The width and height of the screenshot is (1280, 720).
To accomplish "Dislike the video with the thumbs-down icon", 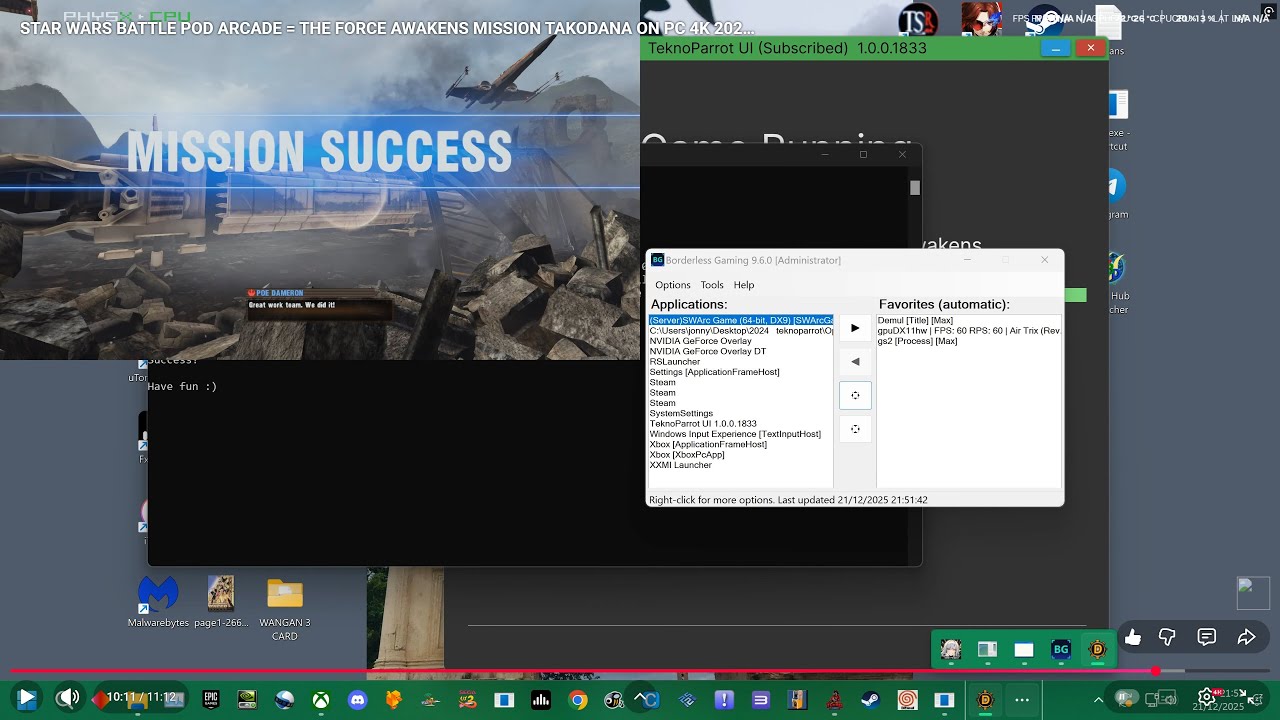I will (1167, 637).
